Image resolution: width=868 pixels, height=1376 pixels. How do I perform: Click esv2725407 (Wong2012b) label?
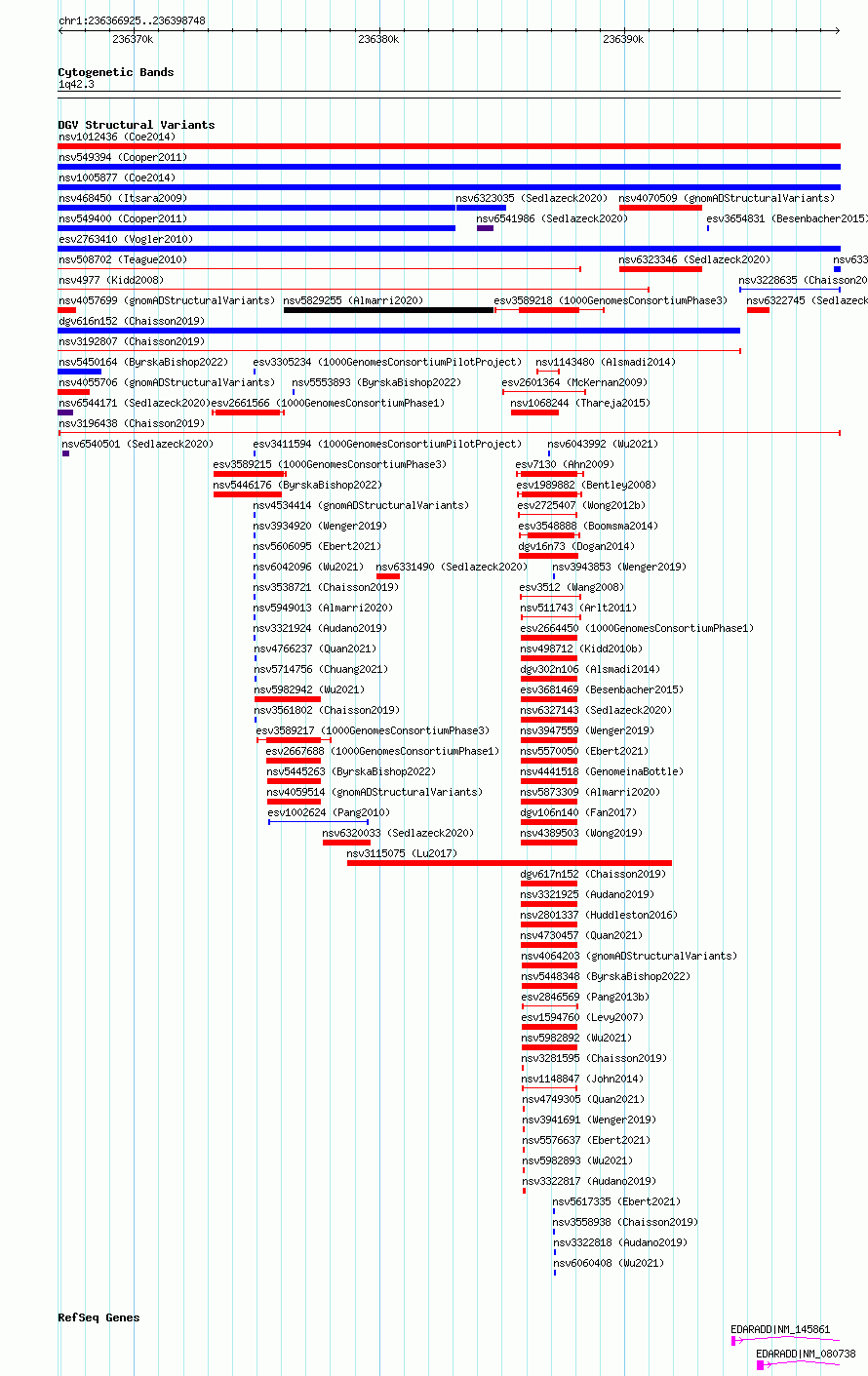point(581,505)
